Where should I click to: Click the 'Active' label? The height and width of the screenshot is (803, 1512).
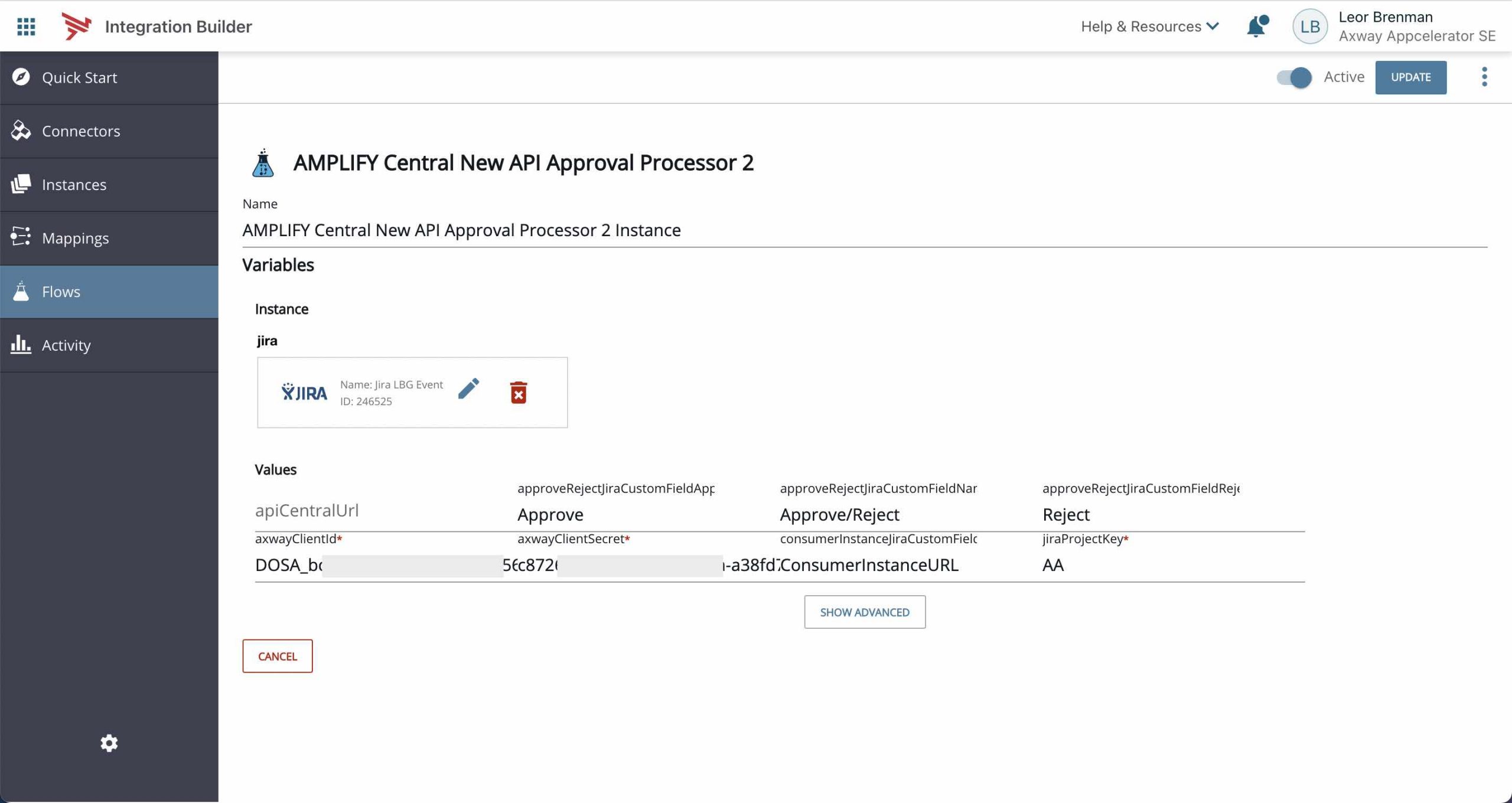tap(1344, 77)
